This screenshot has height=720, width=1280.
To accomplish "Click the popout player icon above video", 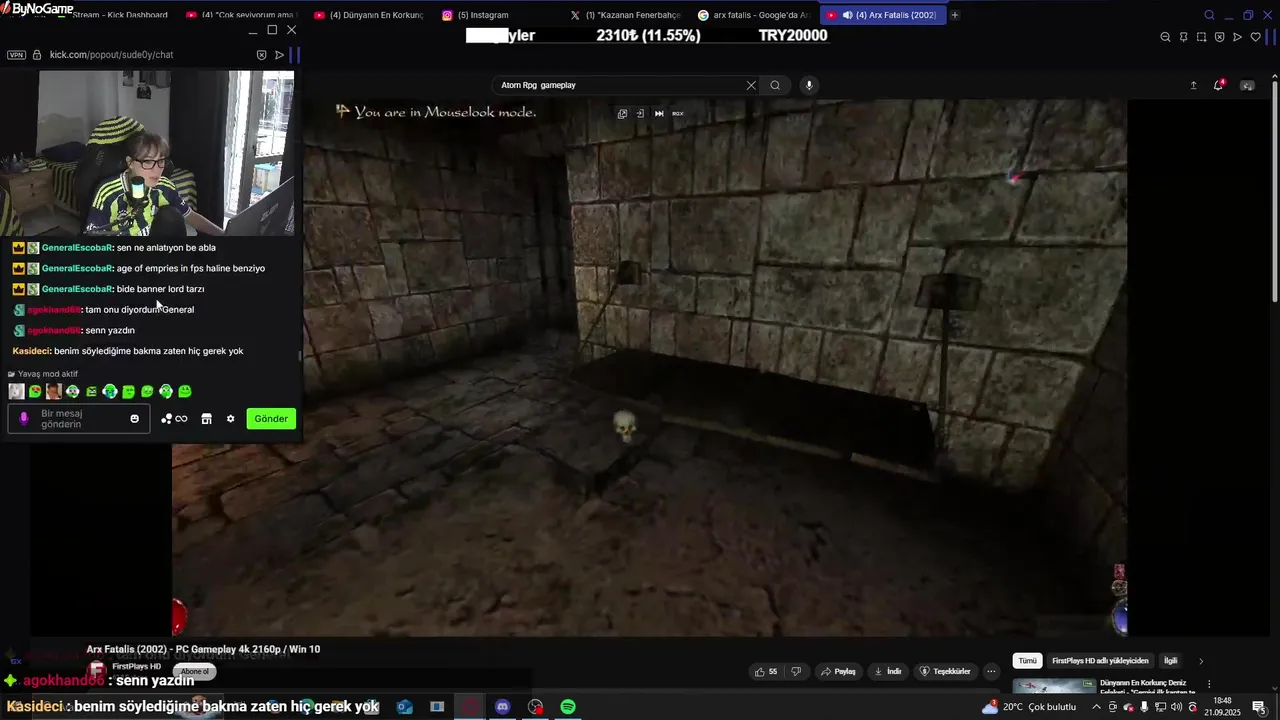I will coord(622,113).
